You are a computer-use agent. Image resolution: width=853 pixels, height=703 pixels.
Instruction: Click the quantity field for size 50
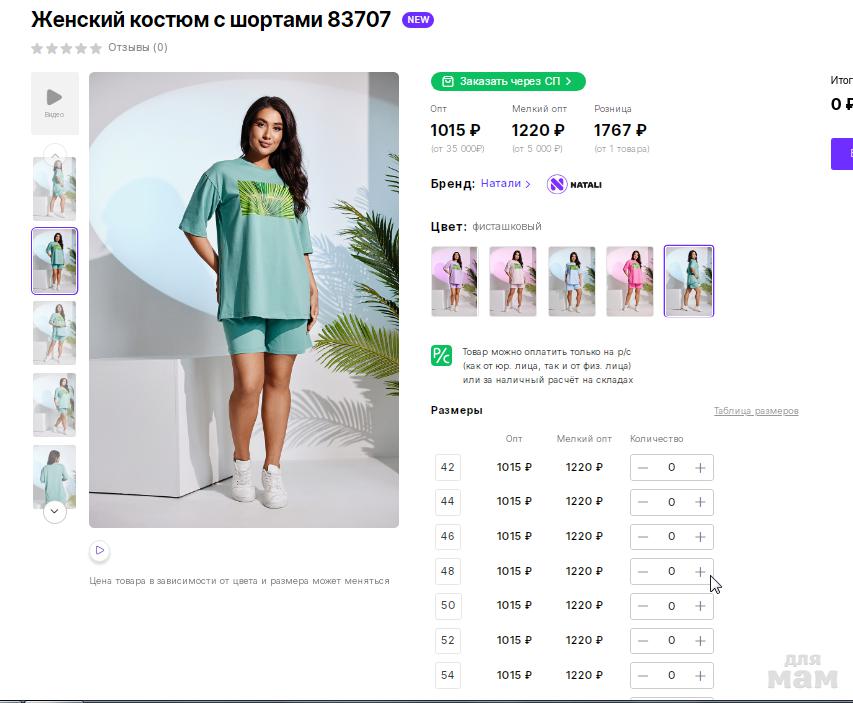coord(671,606)
